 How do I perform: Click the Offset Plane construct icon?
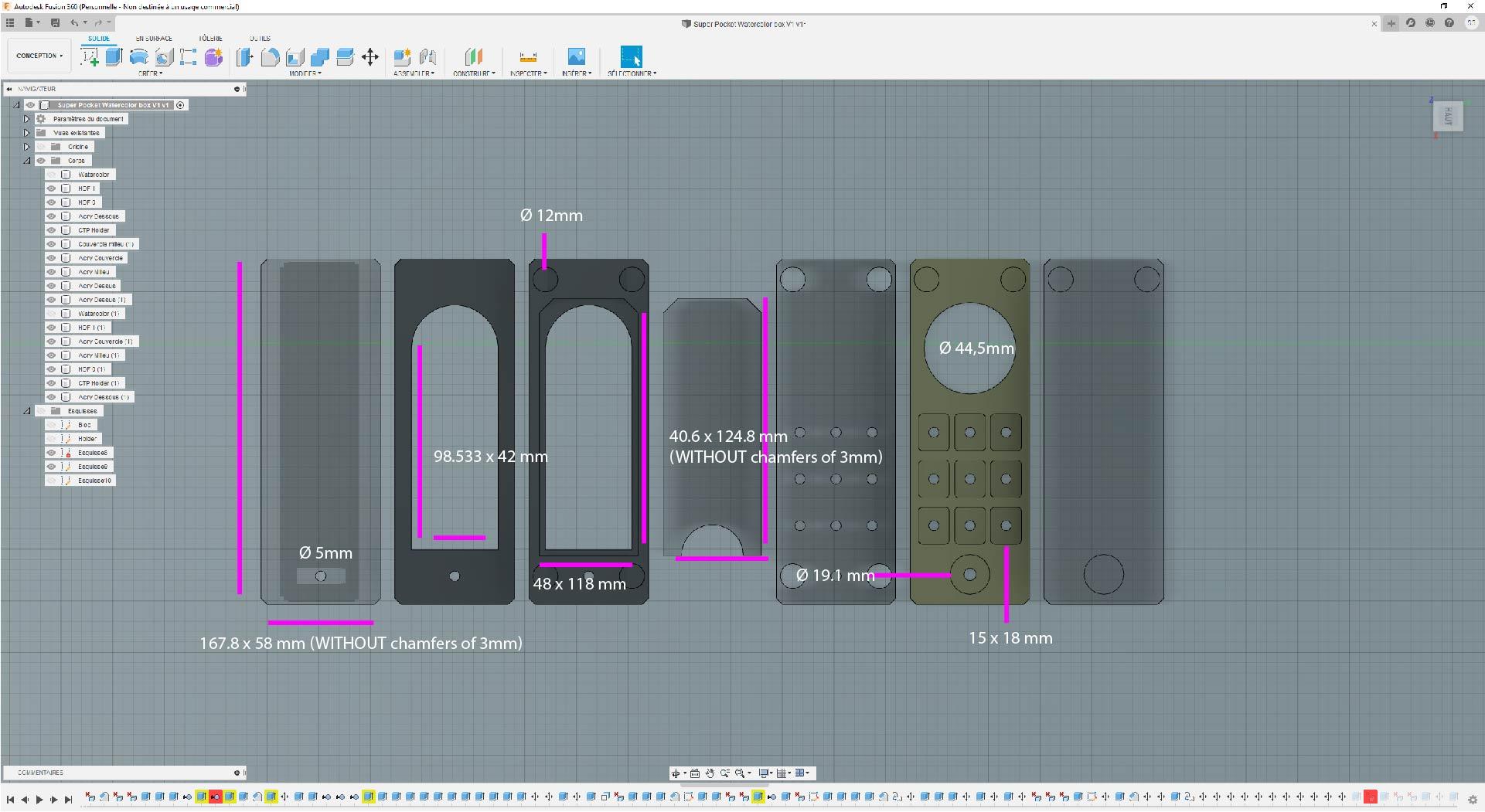pyautogui.click(x=473, y=56)
